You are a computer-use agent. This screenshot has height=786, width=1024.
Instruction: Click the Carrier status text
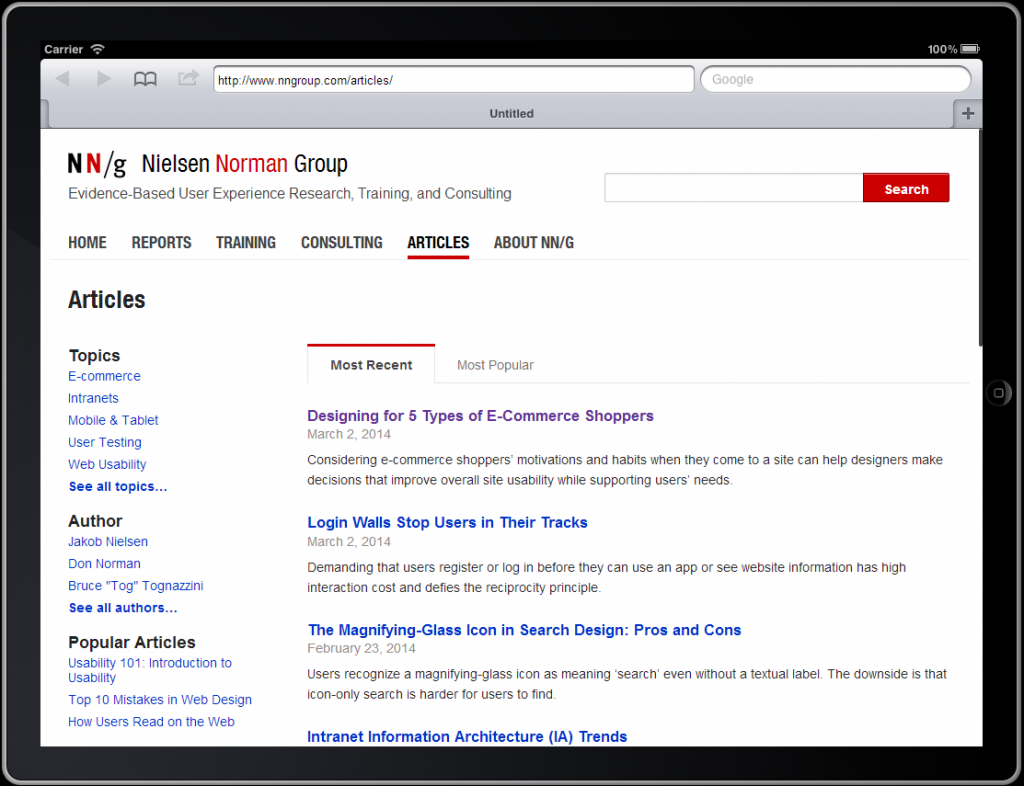(x=63, y=50)
